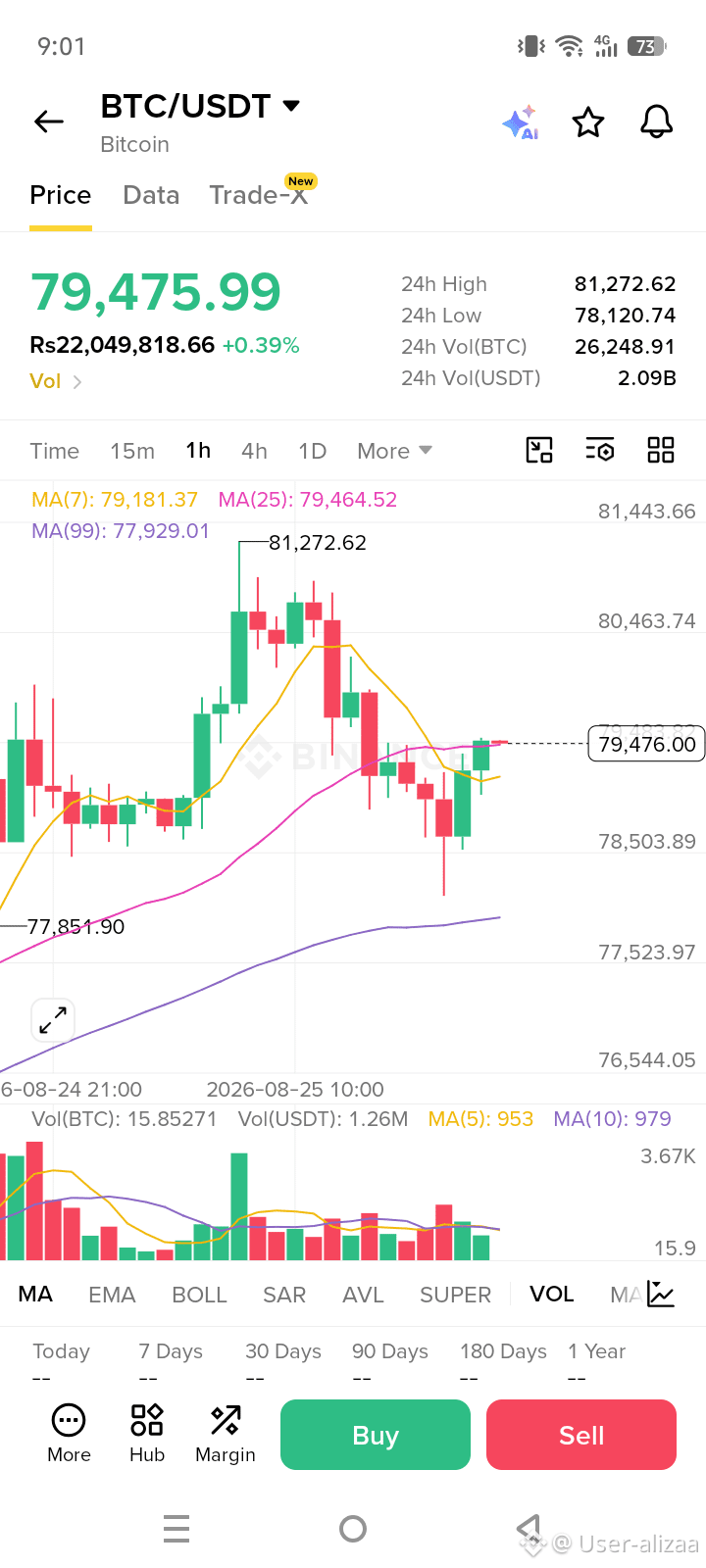Toggle the BOLL indicator
Image resolution: width=706 pixels, height=1568 pixels.
pos(199,1295)
